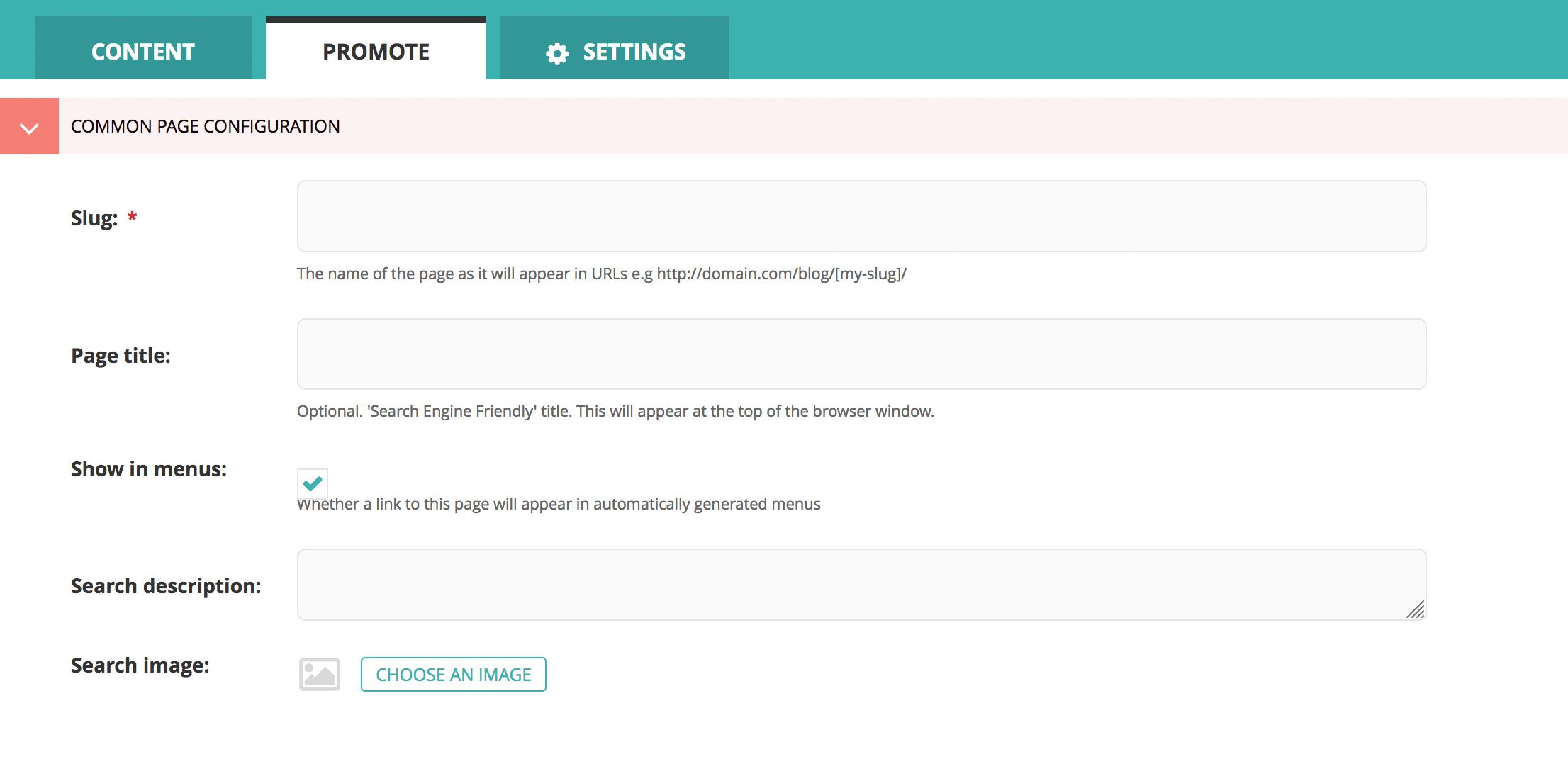Click the 'Search Engine Friendly' title help text
The height and width of the screenshot is (781, 1568).
click(x=615, y=411)
